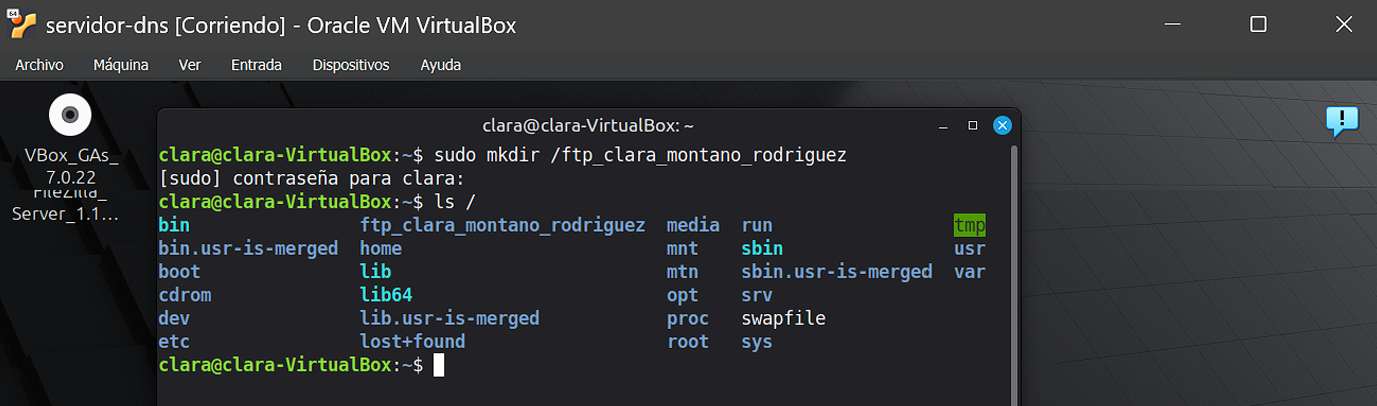Close the clara@clara-VirtualBox terminal window
1377x406 pixels.
tap(1002, 126)
